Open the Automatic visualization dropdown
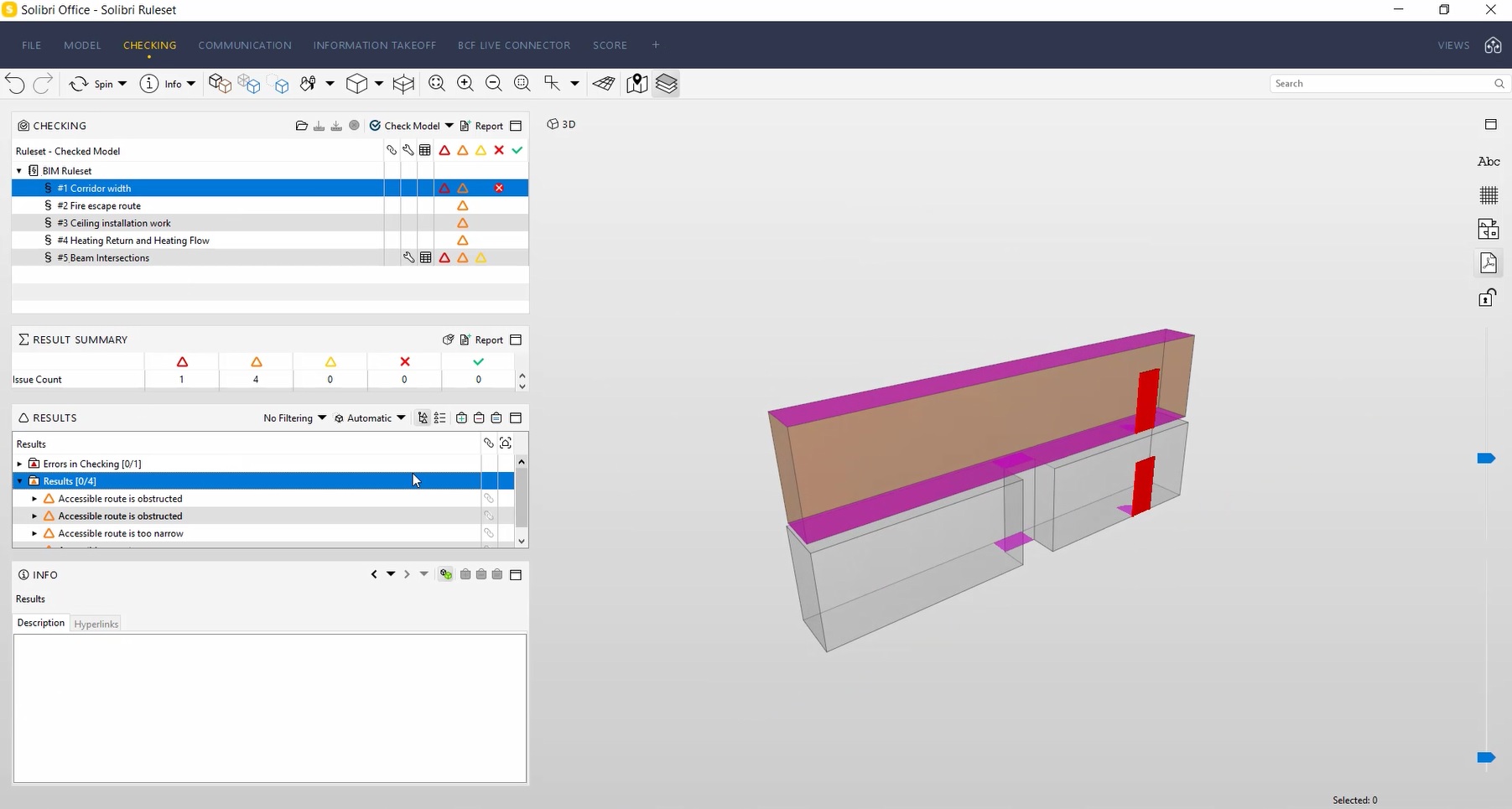This screenshot has width=1512, height=809. click(x=370, y=417)
